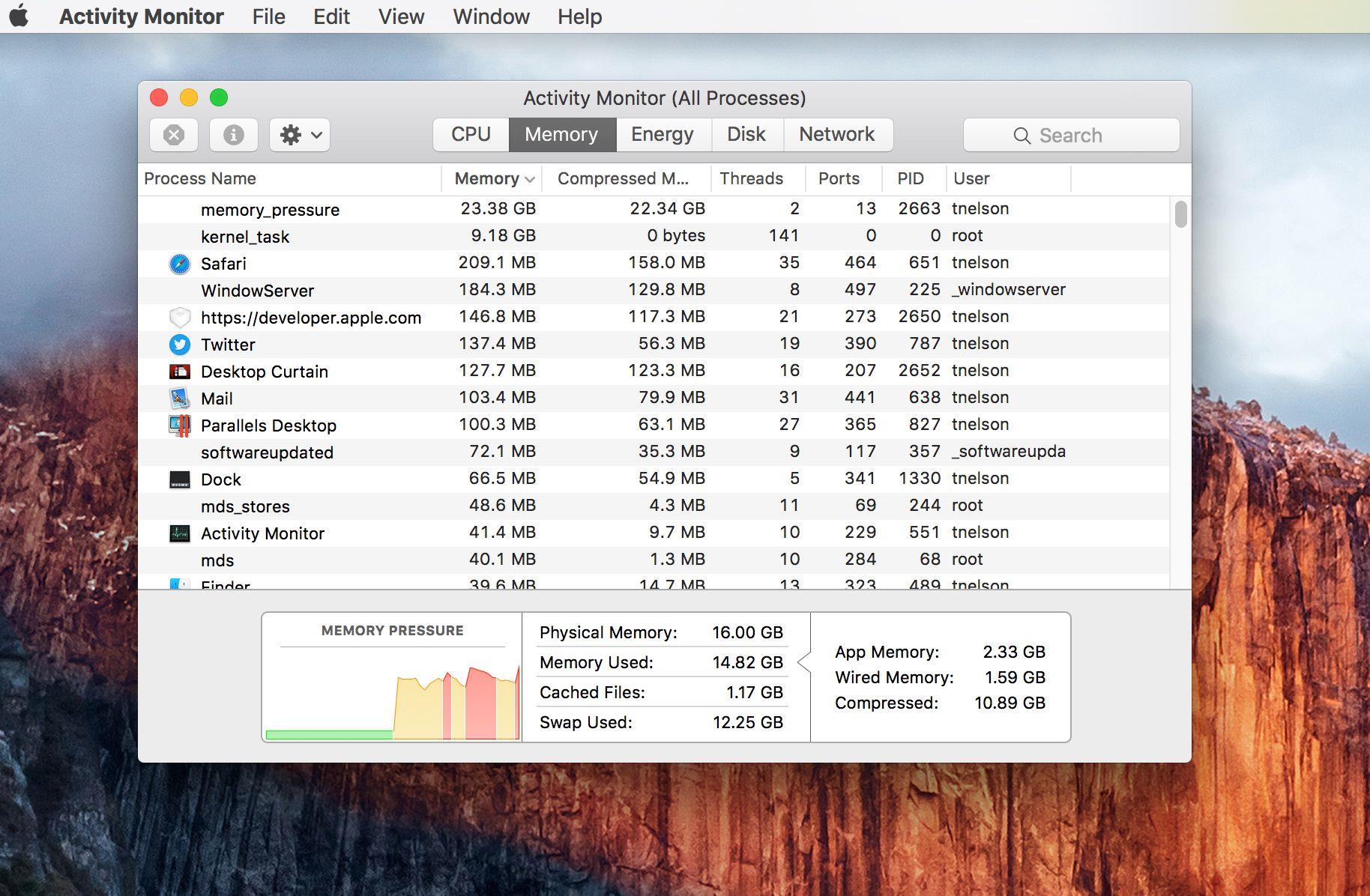Sort by the User column
Image resolution: width=1370 pixels, height=896 pixels.
pyautogui.click(x=1009, y=179)
